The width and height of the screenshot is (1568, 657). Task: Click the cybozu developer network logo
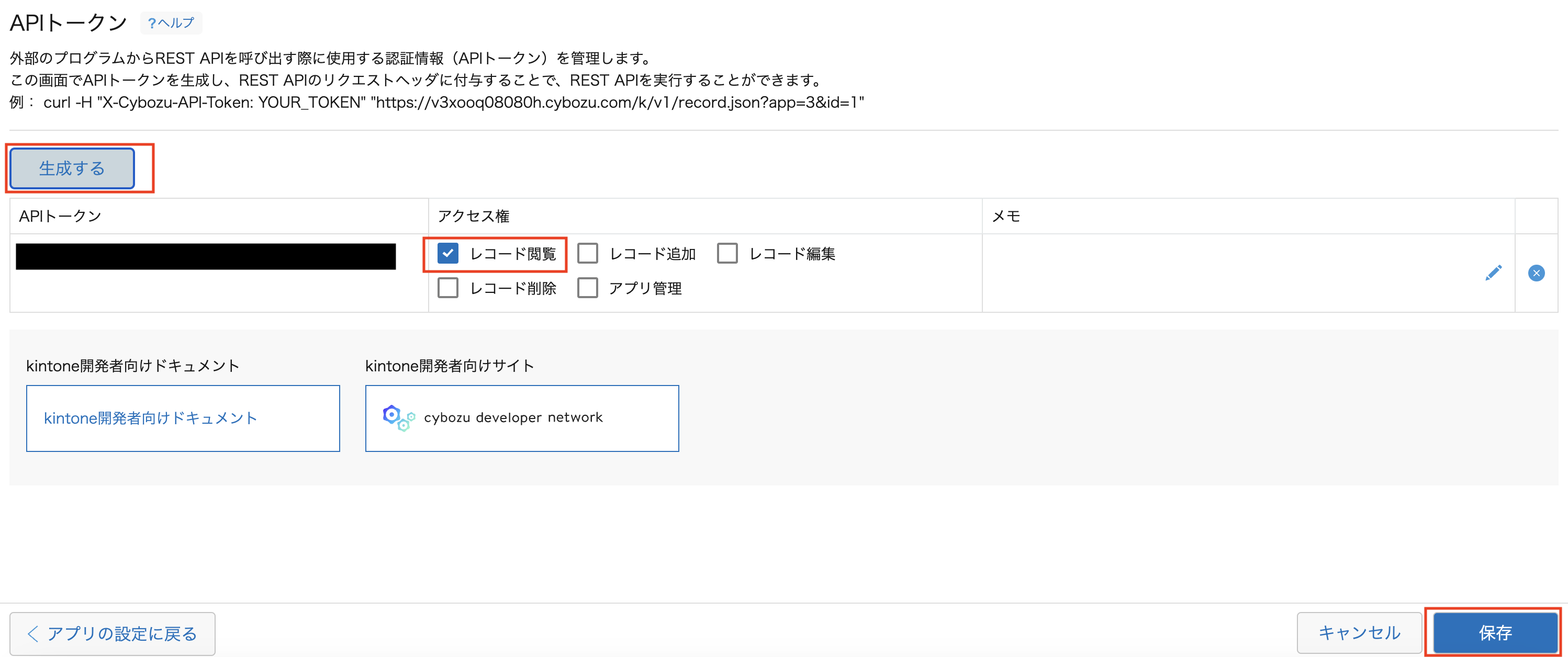point(398,418)
